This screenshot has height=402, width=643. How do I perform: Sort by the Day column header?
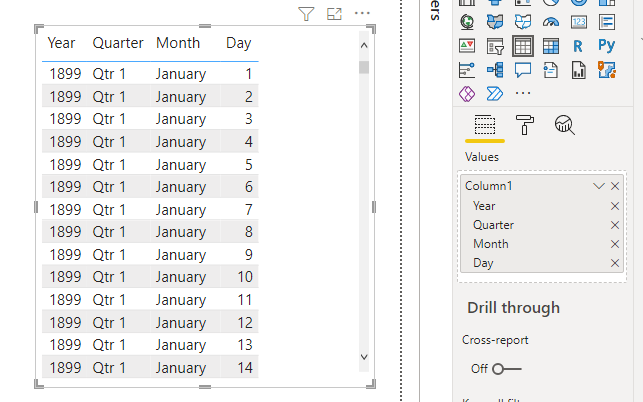[x=239, y=43]
